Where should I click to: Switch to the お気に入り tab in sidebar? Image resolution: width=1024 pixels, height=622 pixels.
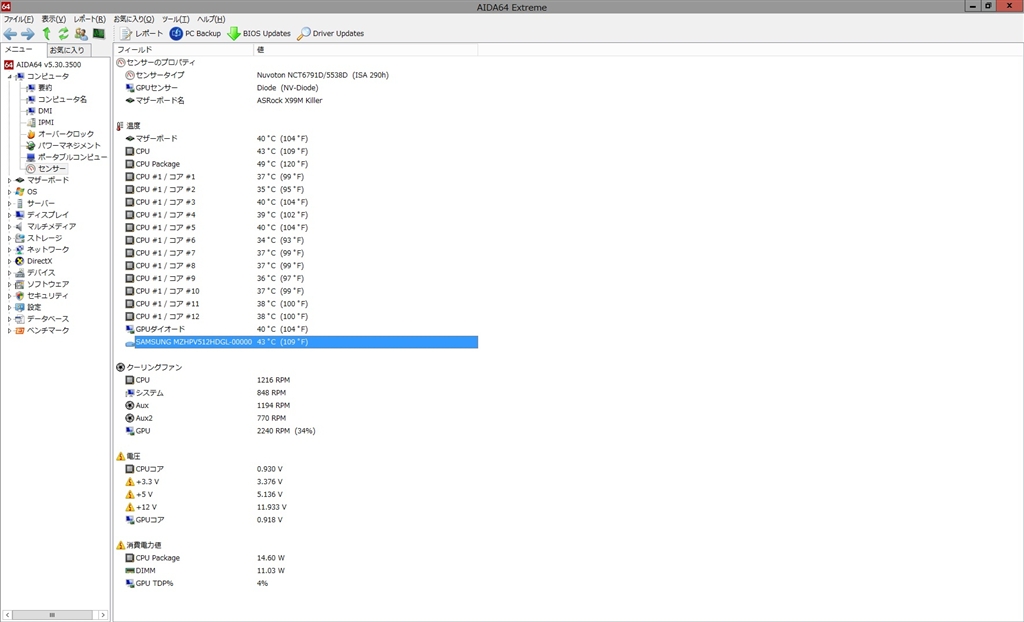[67, 50]
